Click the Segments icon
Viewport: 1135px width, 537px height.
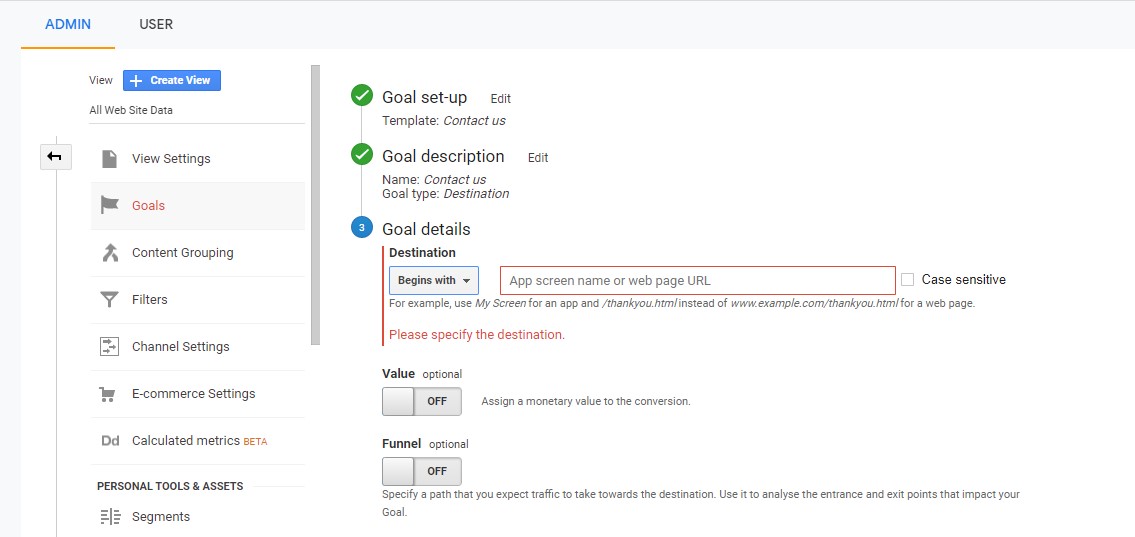click(110, 517)
